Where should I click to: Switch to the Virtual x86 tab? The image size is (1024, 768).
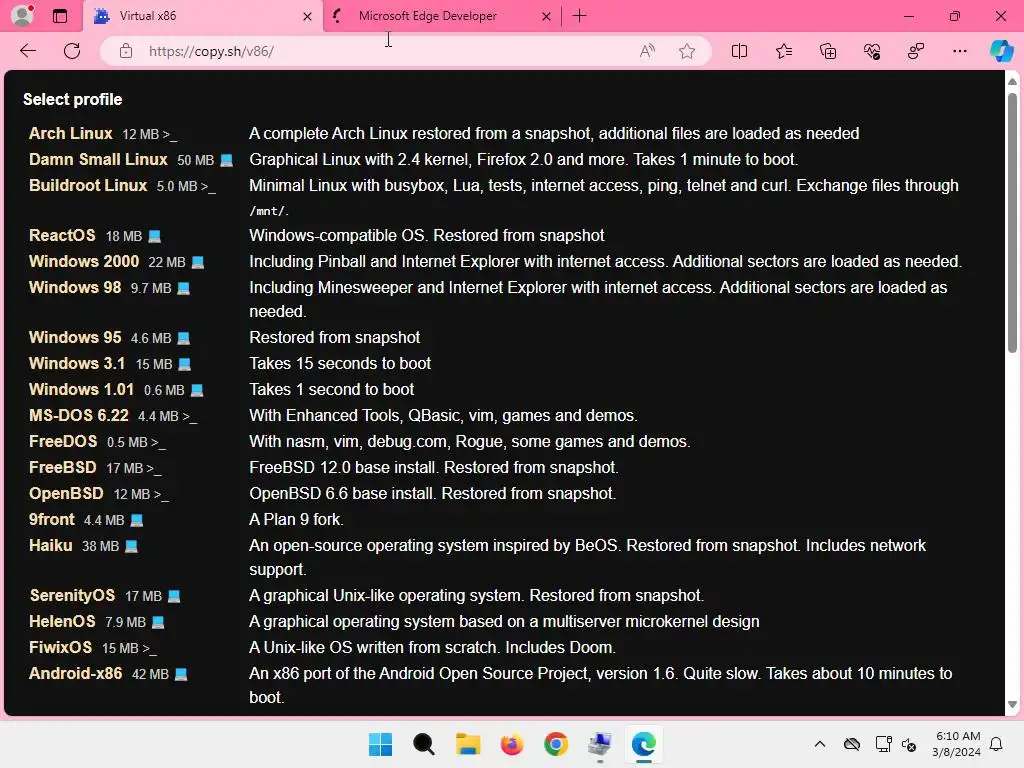pyautogui.click(x=202, y=16)
